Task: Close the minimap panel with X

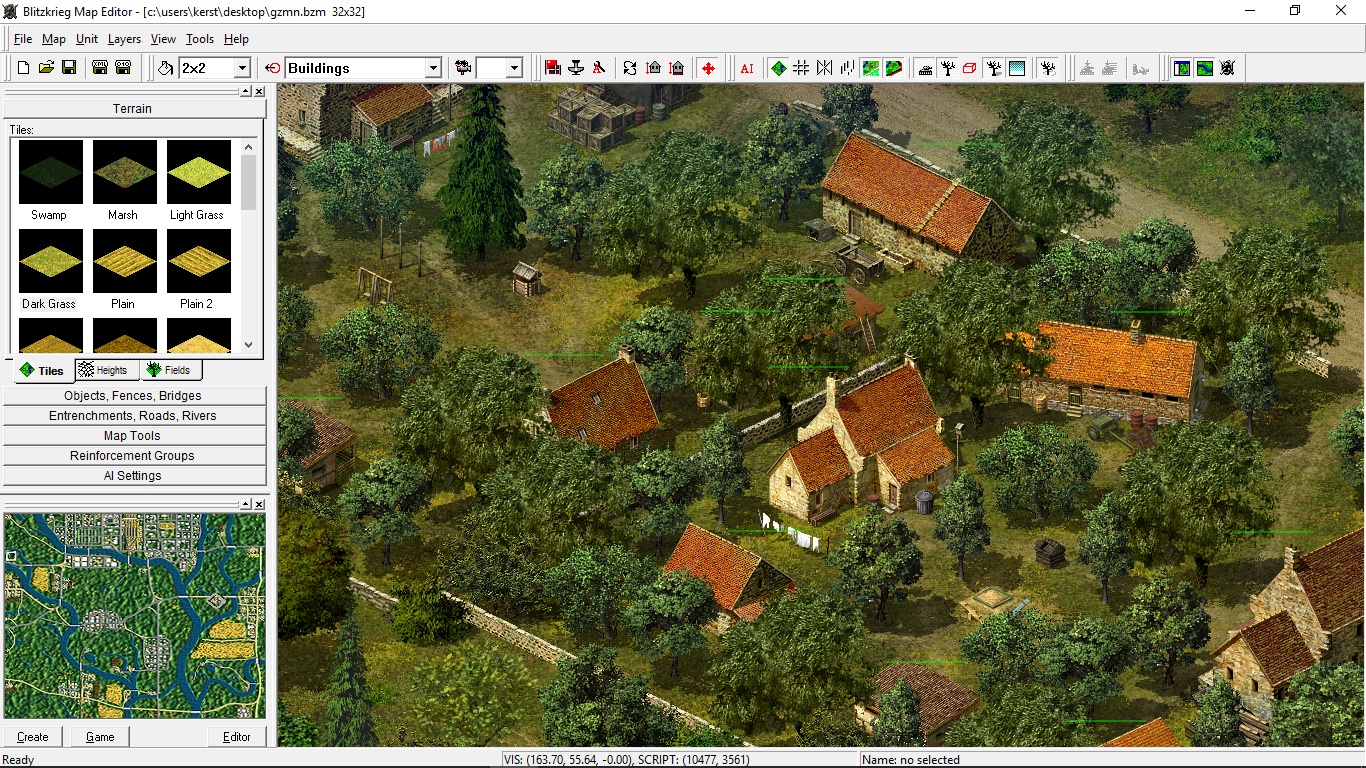Action: tap(259, 505)
